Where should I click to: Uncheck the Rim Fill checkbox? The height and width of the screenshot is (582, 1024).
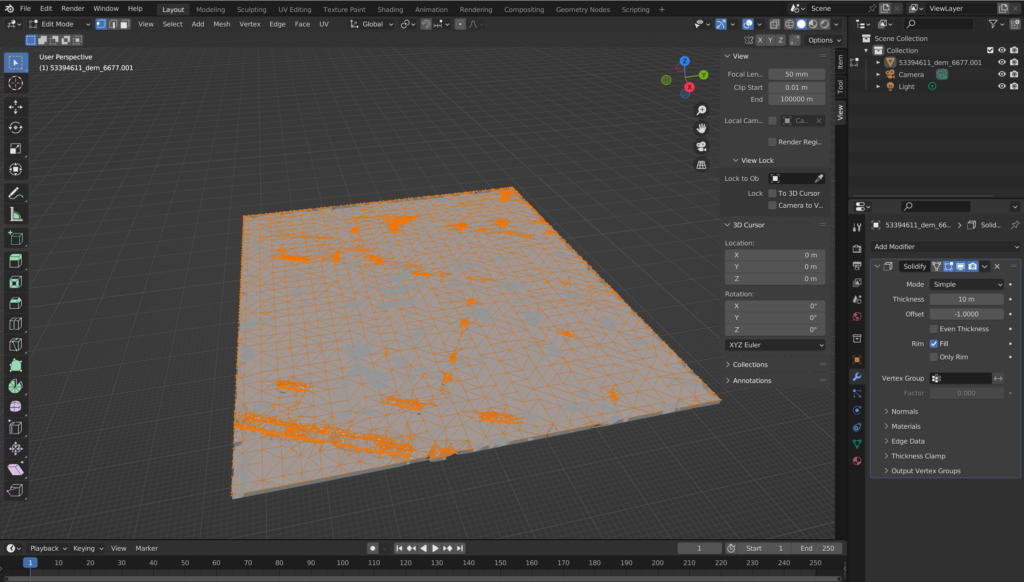934,343
